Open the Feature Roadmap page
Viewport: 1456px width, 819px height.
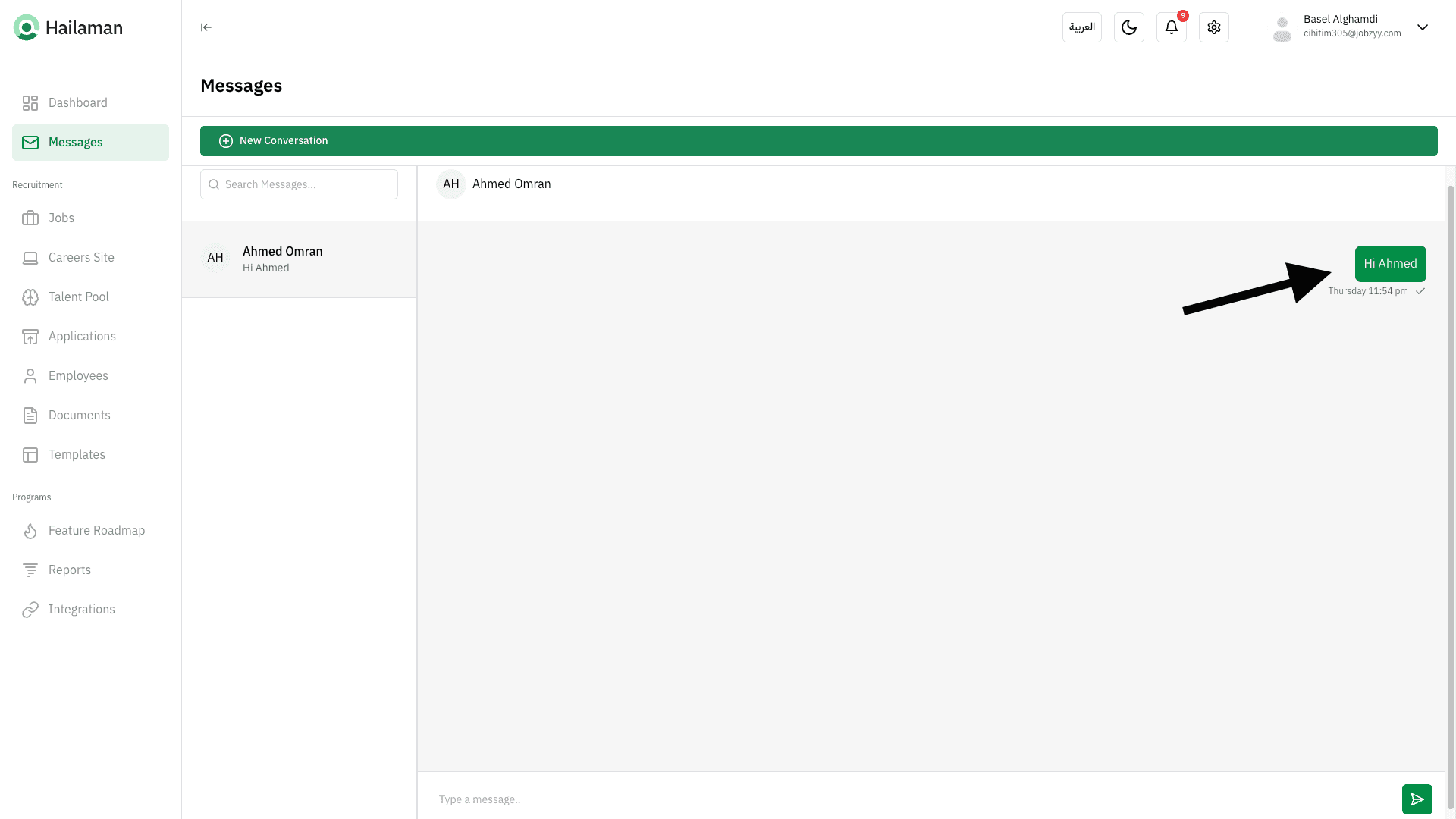coord(96,530)
